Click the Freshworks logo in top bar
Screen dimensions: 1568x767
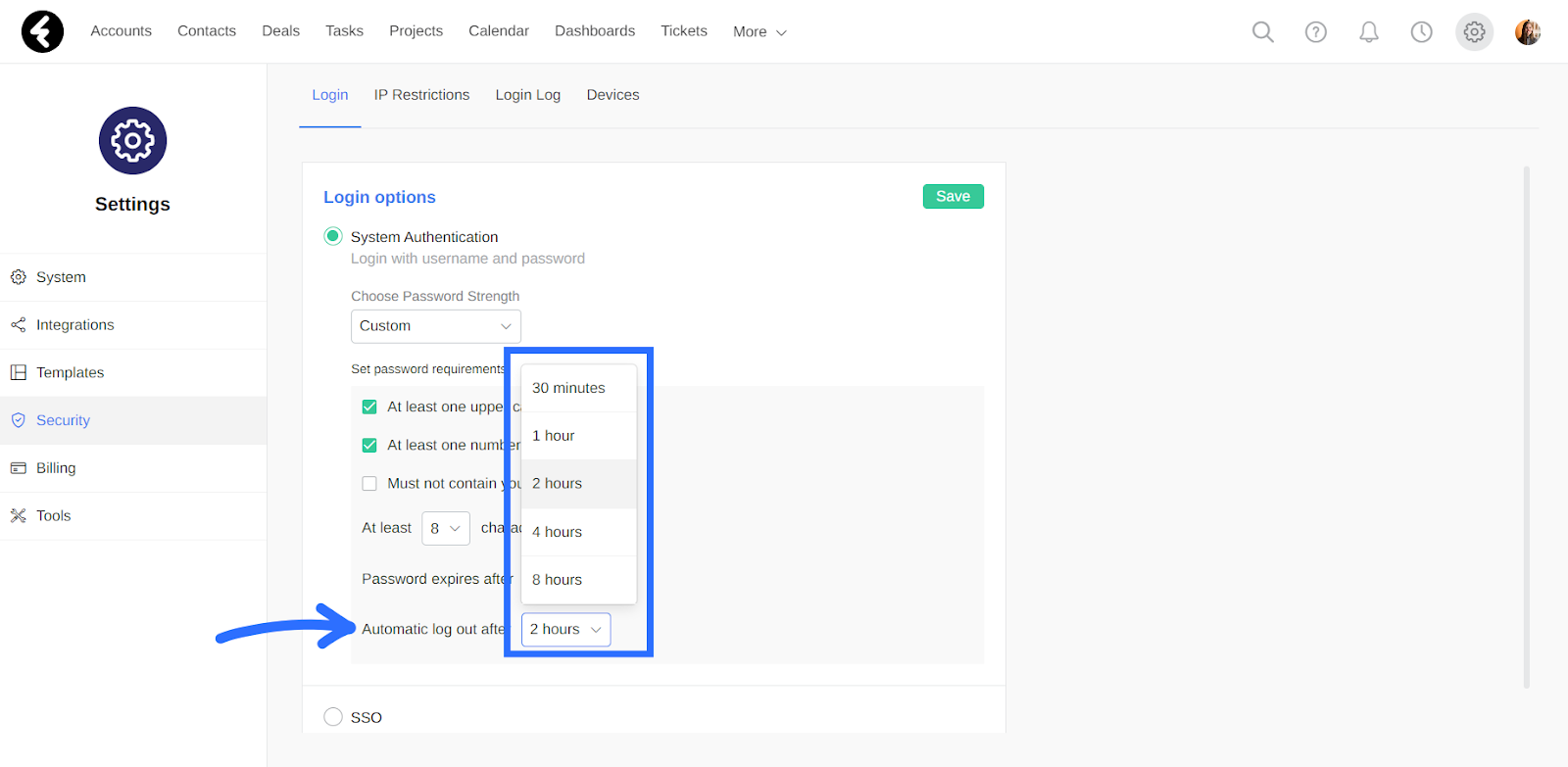(x=42, y=31)
